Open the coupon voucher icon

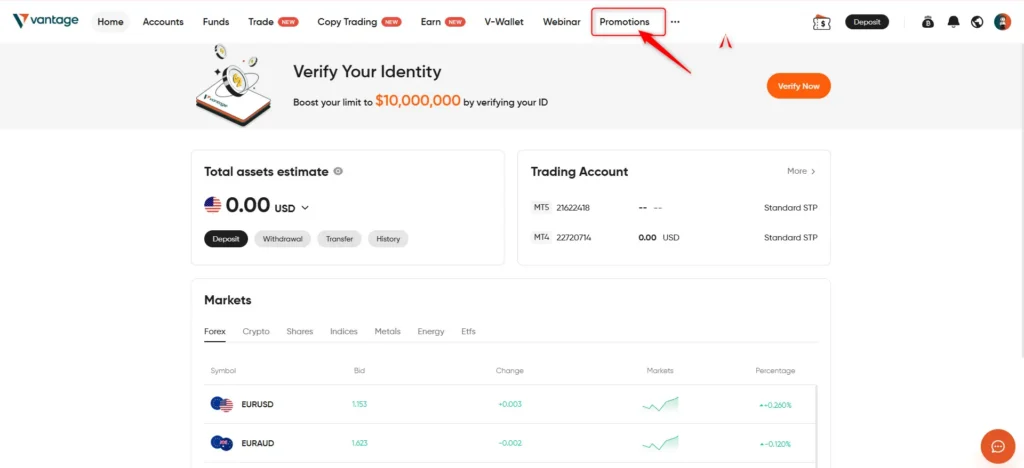click(821, 22)
